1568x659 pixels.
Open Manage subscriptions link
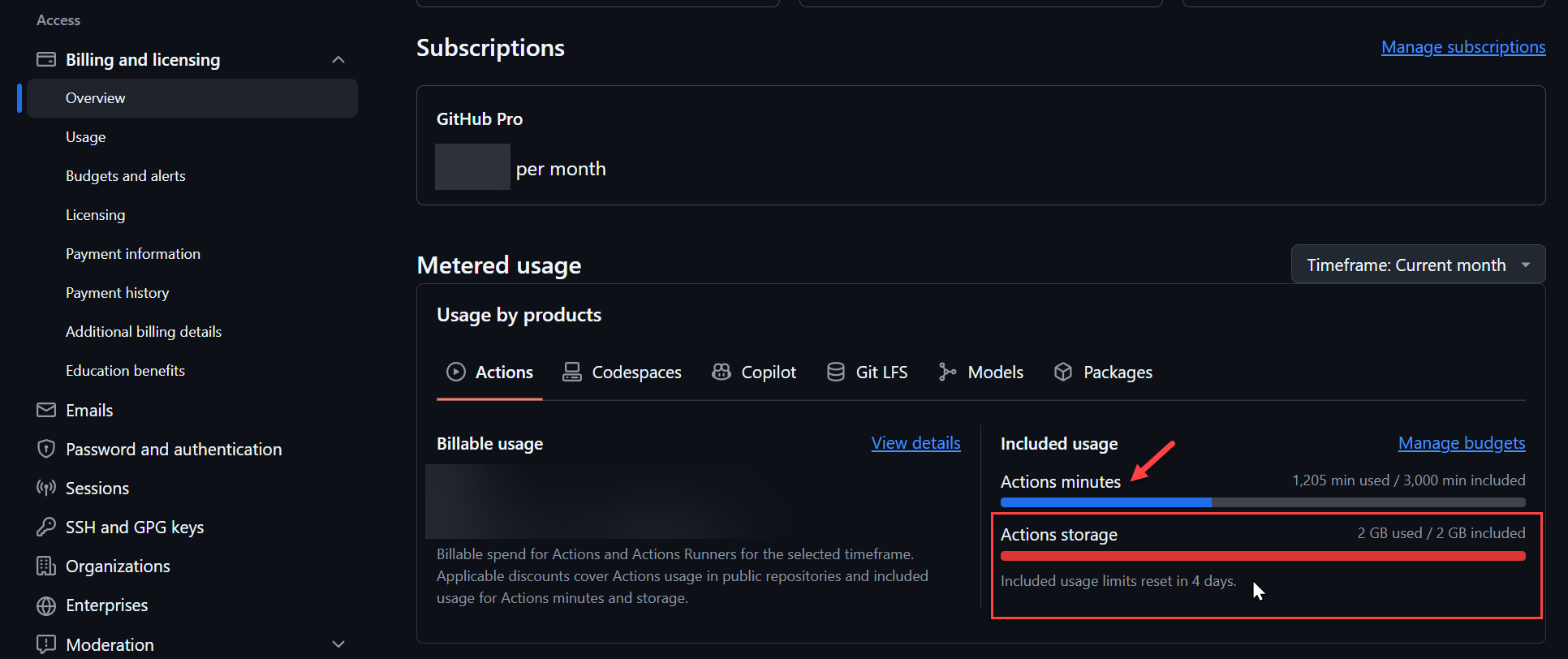point(1463,47)
